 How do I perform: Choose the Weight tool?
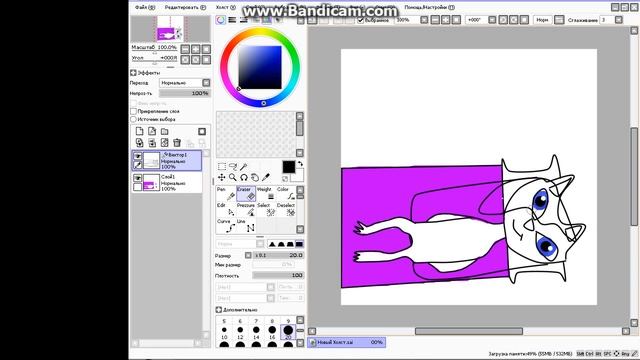(x=266, y=194)
